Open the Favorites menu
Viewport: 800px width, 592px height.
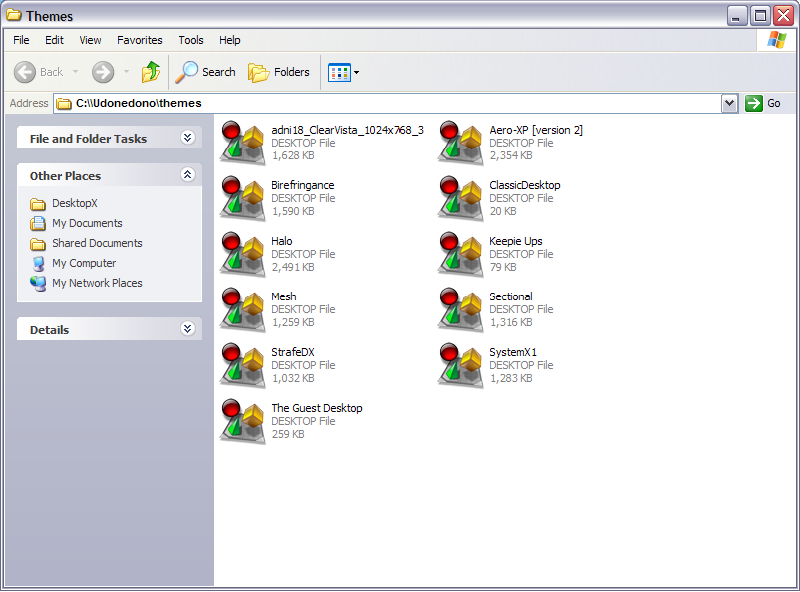[139, 40]
